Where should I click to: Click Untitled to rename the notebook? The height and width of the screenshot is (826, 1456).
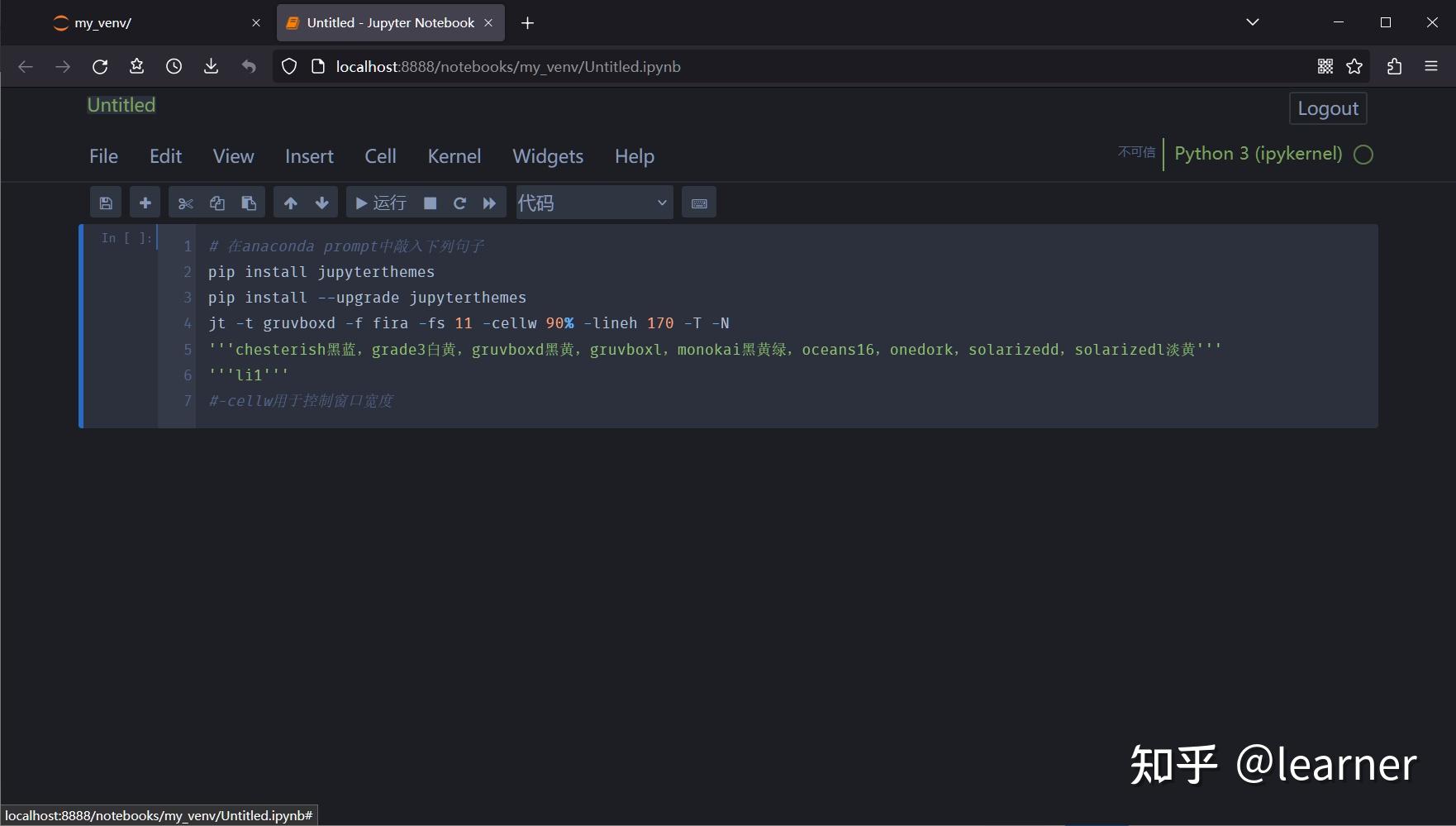[x=121, y=105]
